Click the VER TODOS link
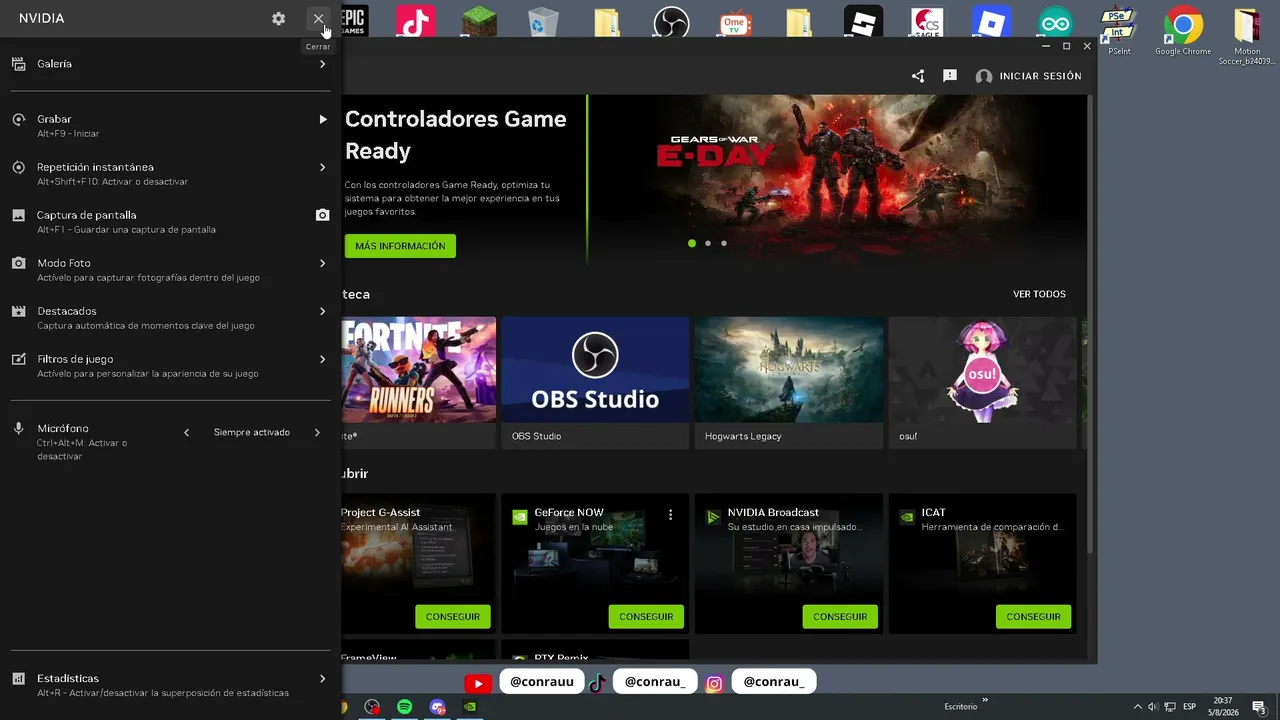The height and width of the screenshot is (720, 1280). pyautogui.click(x=1039, y=294)
